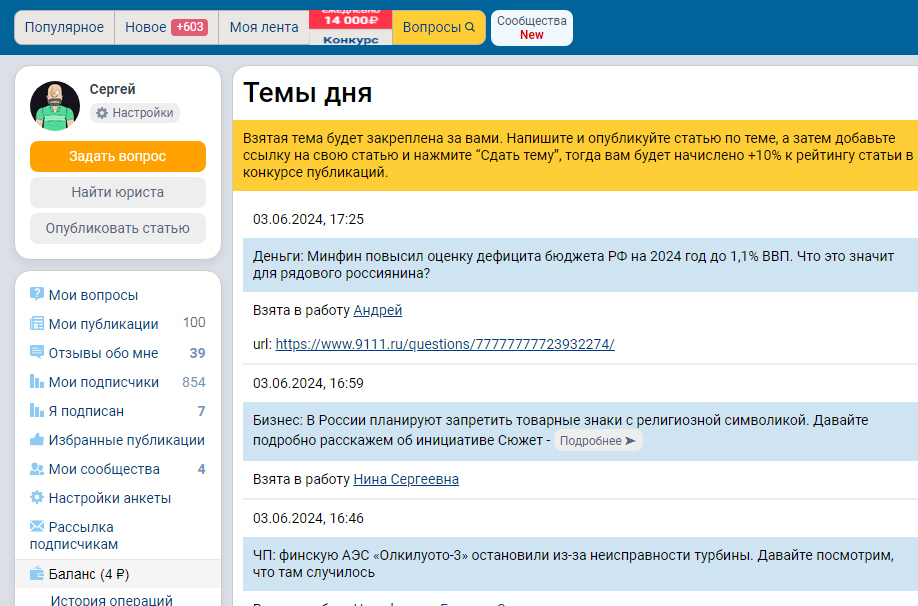Open the Вопросы search tab
This screenshot has width=918, height=606.
coord(438,28)
